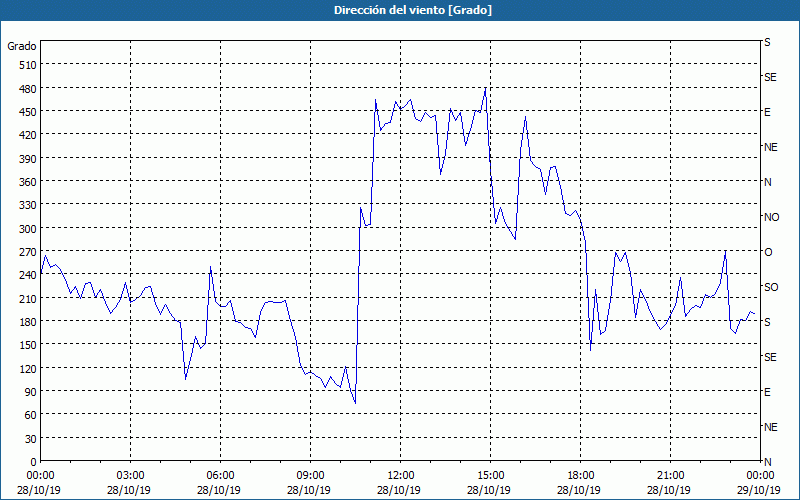Click the 28/10/19 date under 18:00
The width and height of the screenshot is (800, 500).
pyautogui.click(x=579, y=490)
